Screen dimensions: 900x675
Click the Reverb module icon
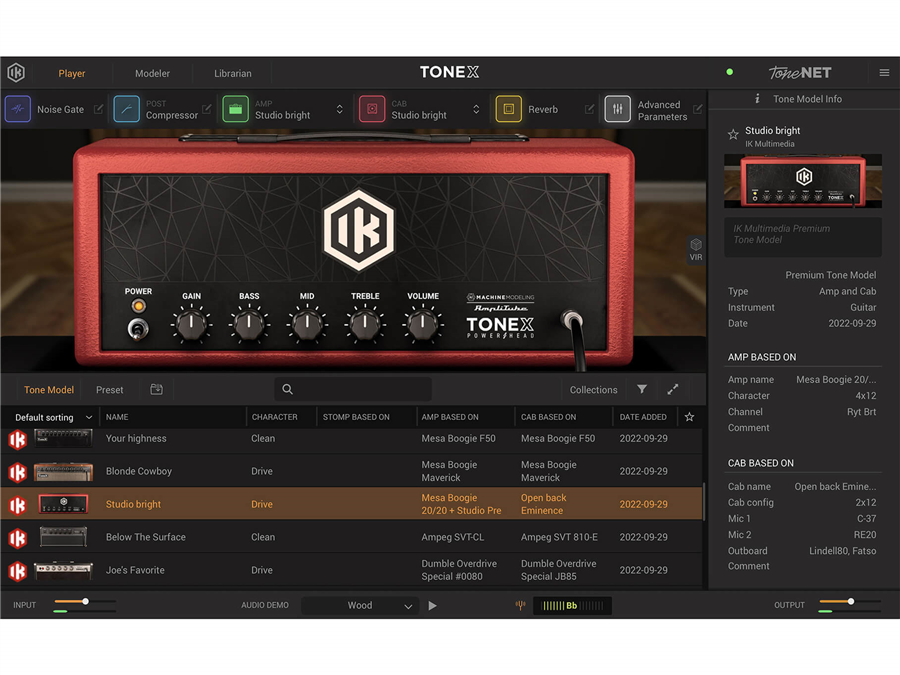[508, 109]
